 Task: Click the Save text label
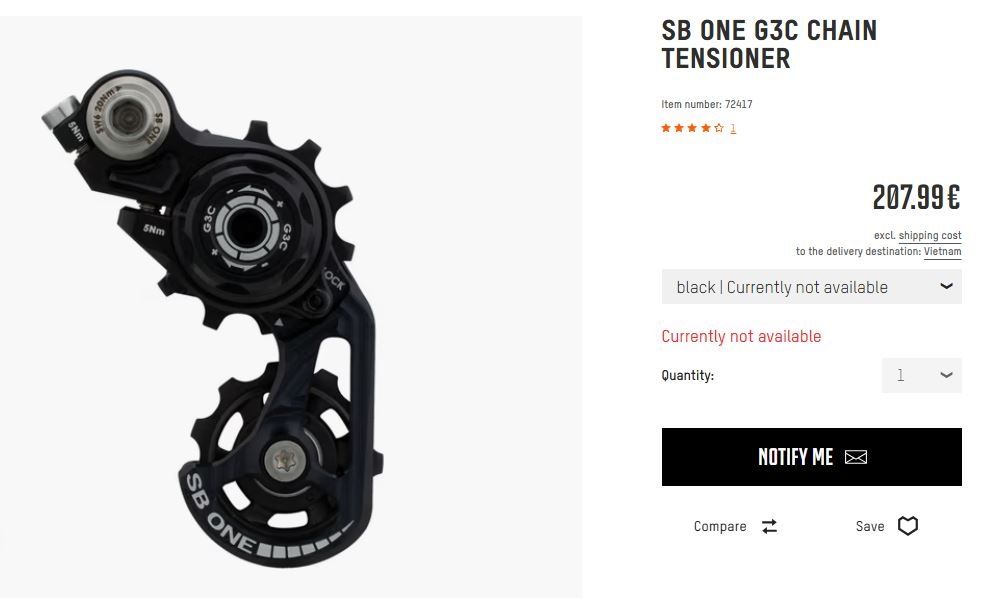tap(870, 526)
